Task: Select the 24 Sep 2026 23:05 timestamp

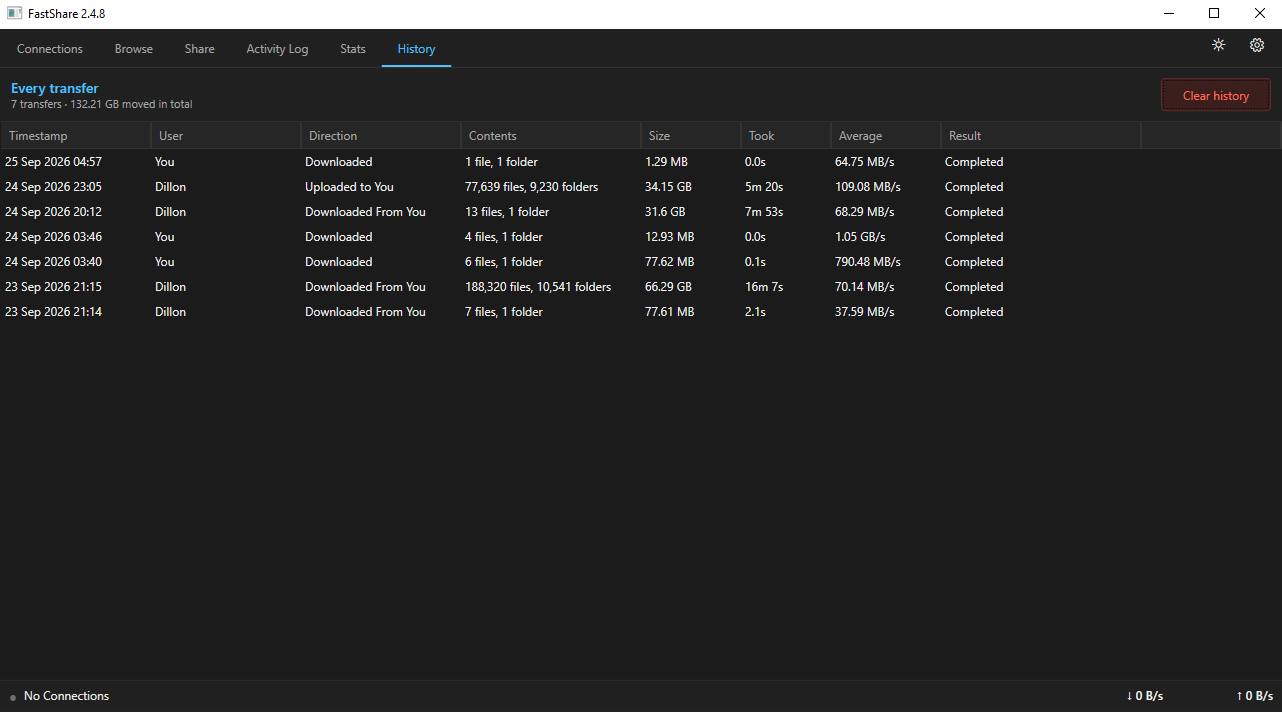Action: (53, 187)
